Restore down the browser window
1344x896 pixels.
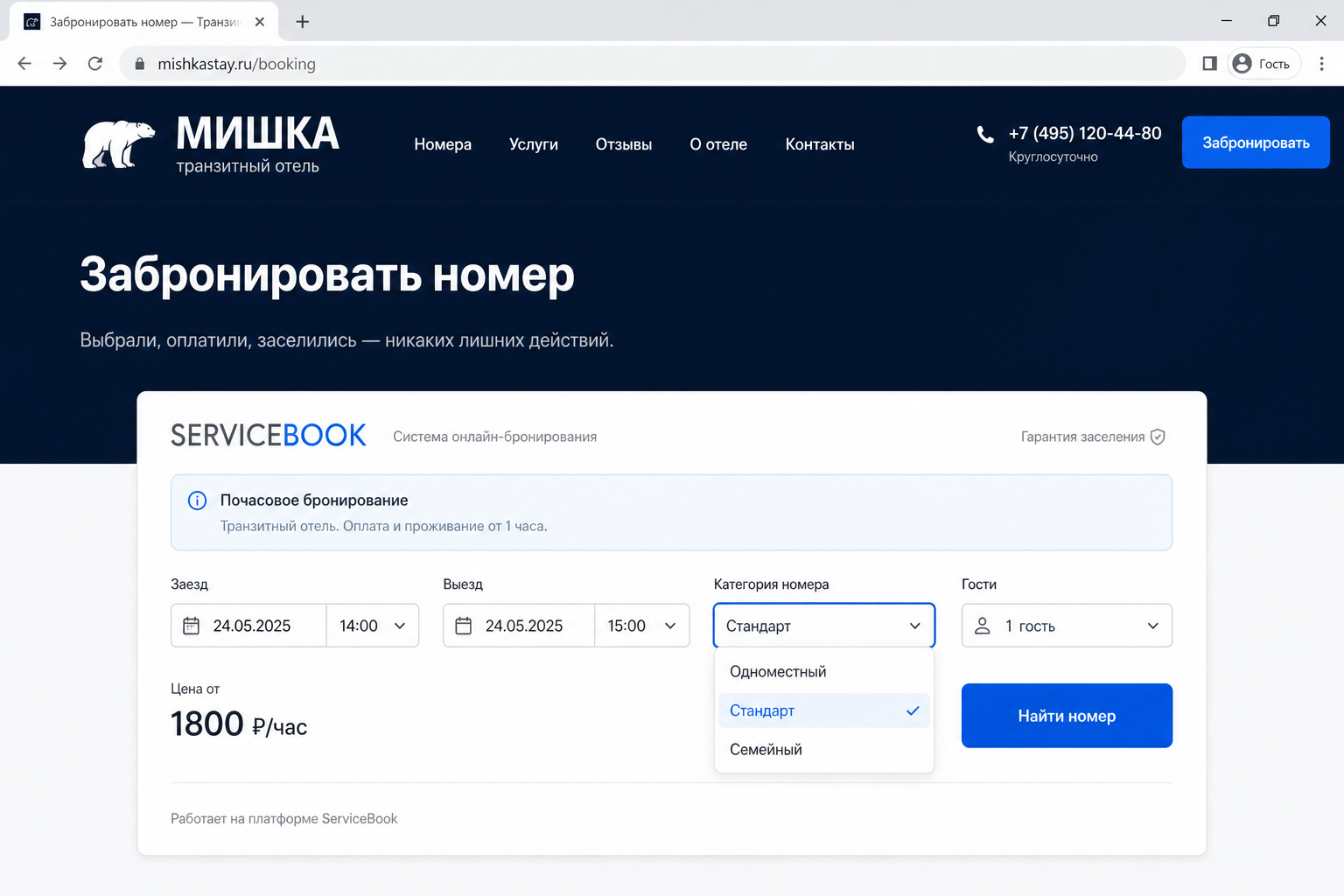(x=1274, y=21)
